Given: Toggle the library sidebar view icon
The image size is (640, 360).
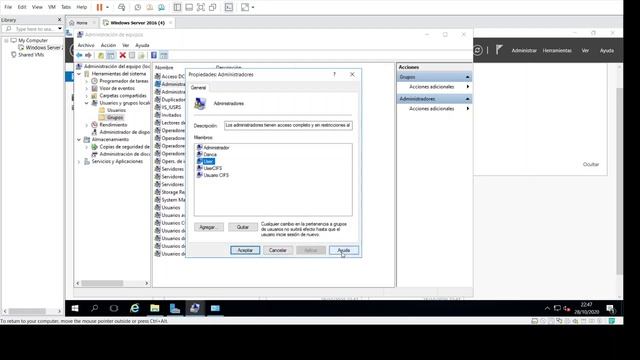Looking at the screenshot, I should [x=177, y=7].
